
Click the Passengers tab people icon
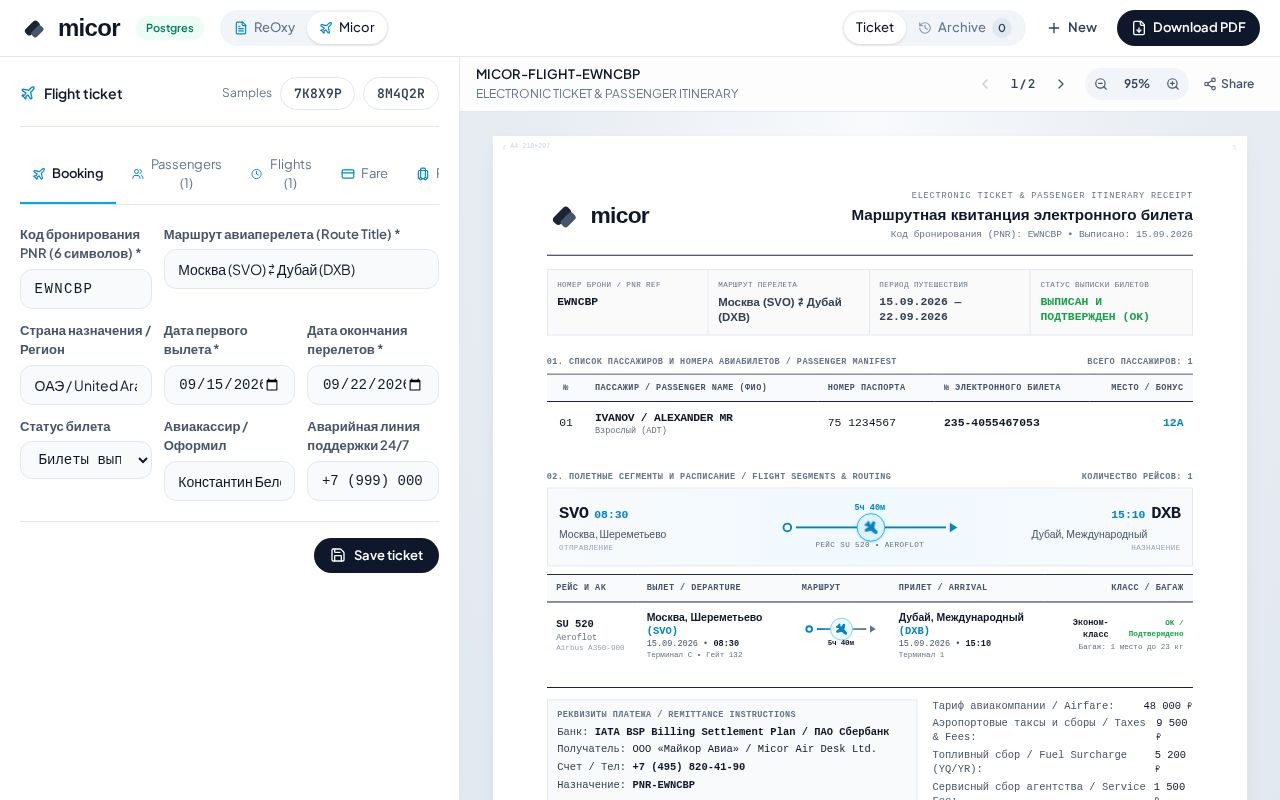(138, 174)
